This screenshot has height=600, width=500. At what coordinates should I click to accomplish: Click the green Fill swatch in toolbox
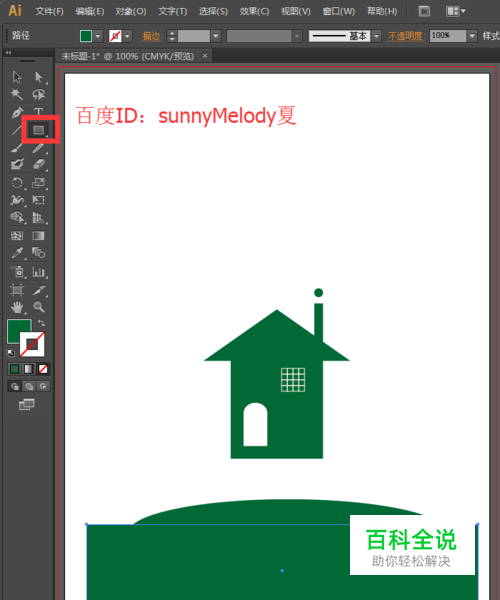coord(15,328)
